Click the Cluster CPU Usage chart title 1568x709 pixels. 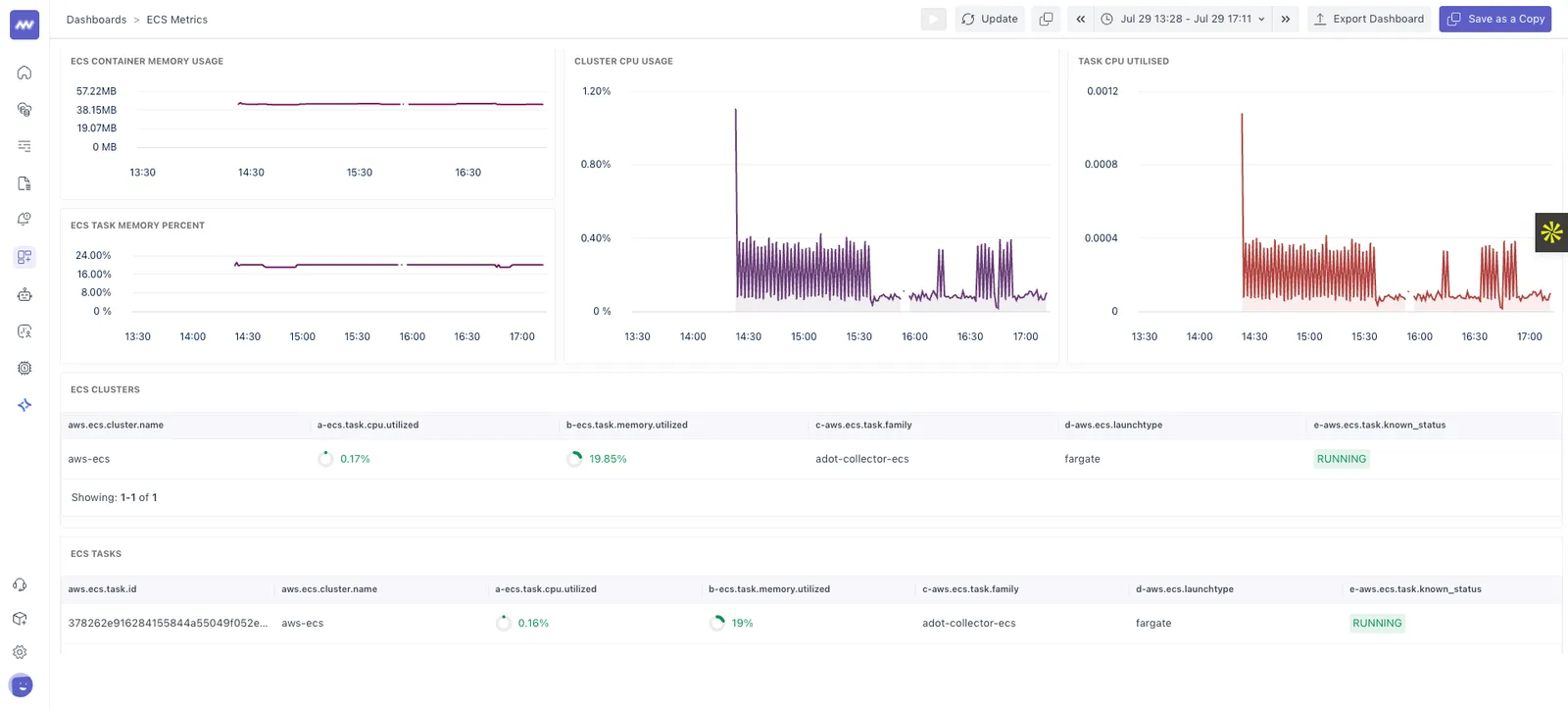[623, 61]
